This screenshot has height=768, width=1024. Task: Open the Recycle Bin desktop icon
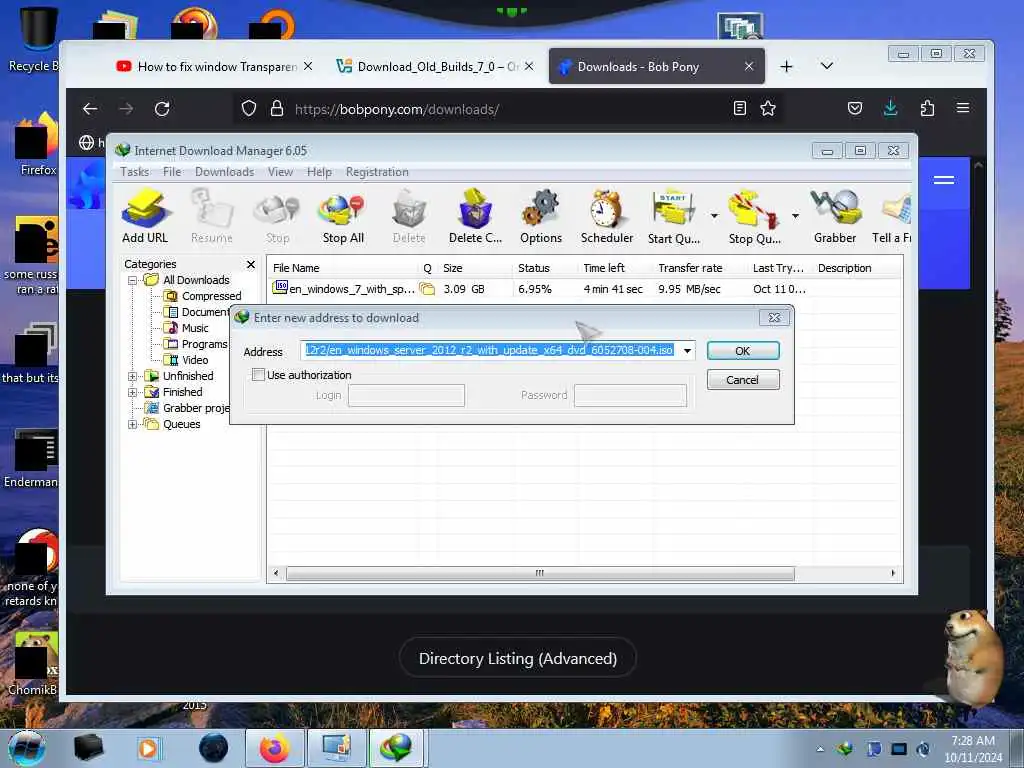point(37,39)
